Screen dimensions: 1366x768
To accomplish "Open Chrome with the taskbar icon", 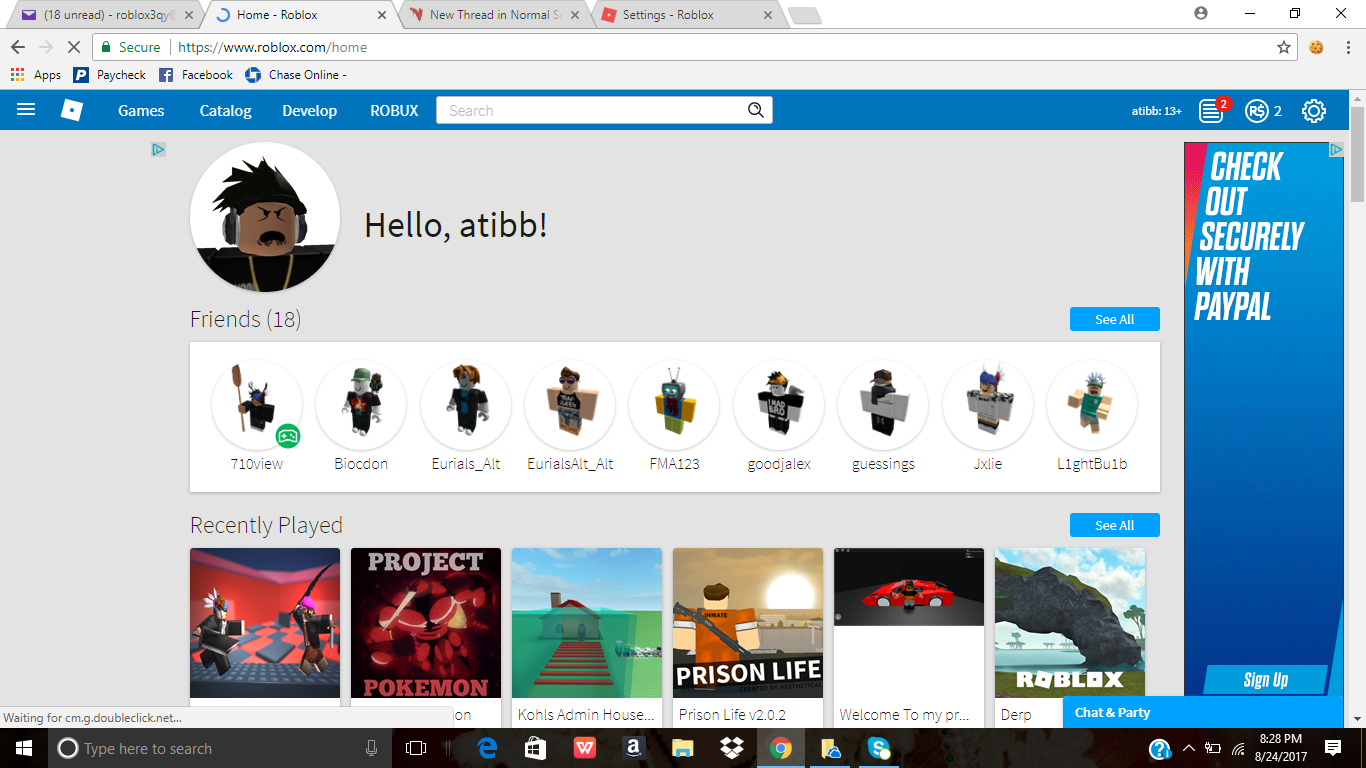I will [781, 747].
